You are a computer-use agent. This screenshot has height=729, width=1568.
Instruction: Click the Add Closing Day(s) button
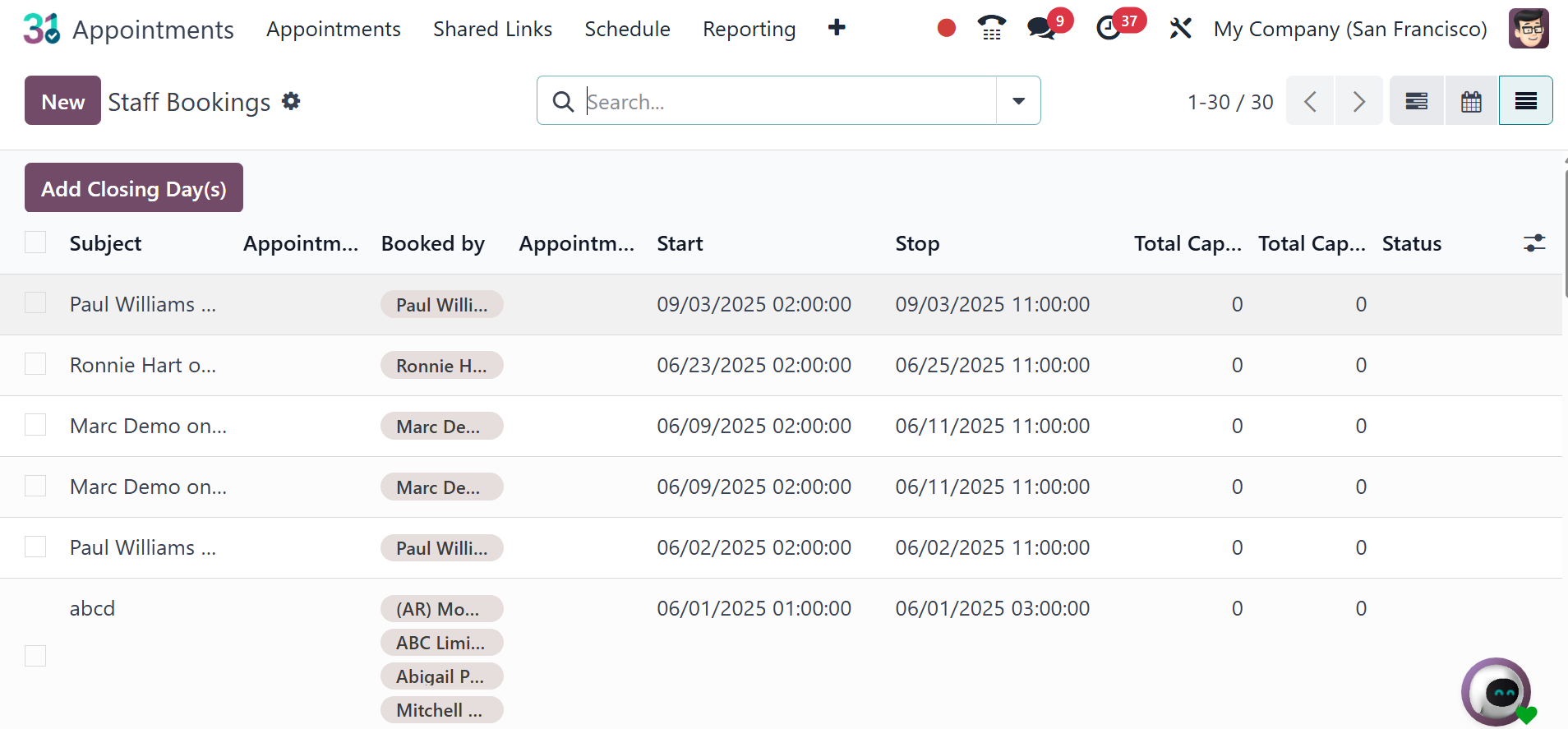point(134,188)
